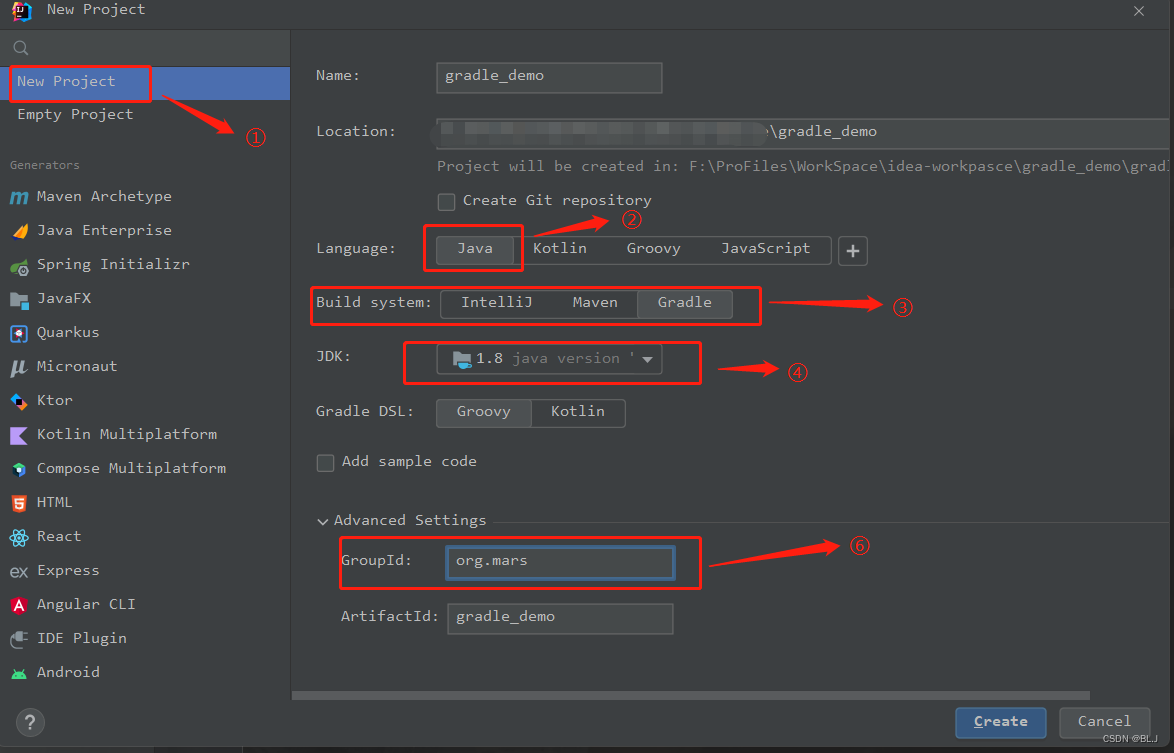1174x753 pixels.
Task: Open Compose Multiplatform generator
Action: (145, 469)
